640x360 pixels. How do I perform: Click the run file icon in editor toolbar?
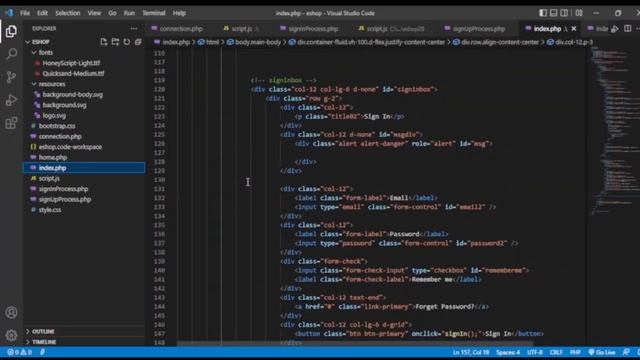615,29
